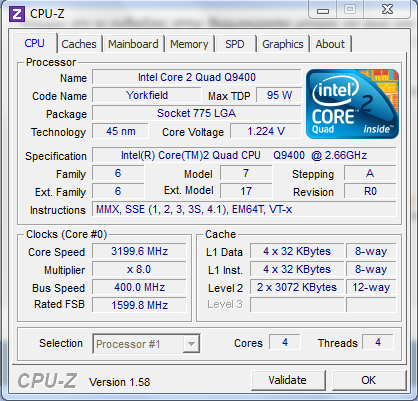This screenshot has height=401, width=418.
Task: Click the Validate button
Action: (x=287, y=380)
